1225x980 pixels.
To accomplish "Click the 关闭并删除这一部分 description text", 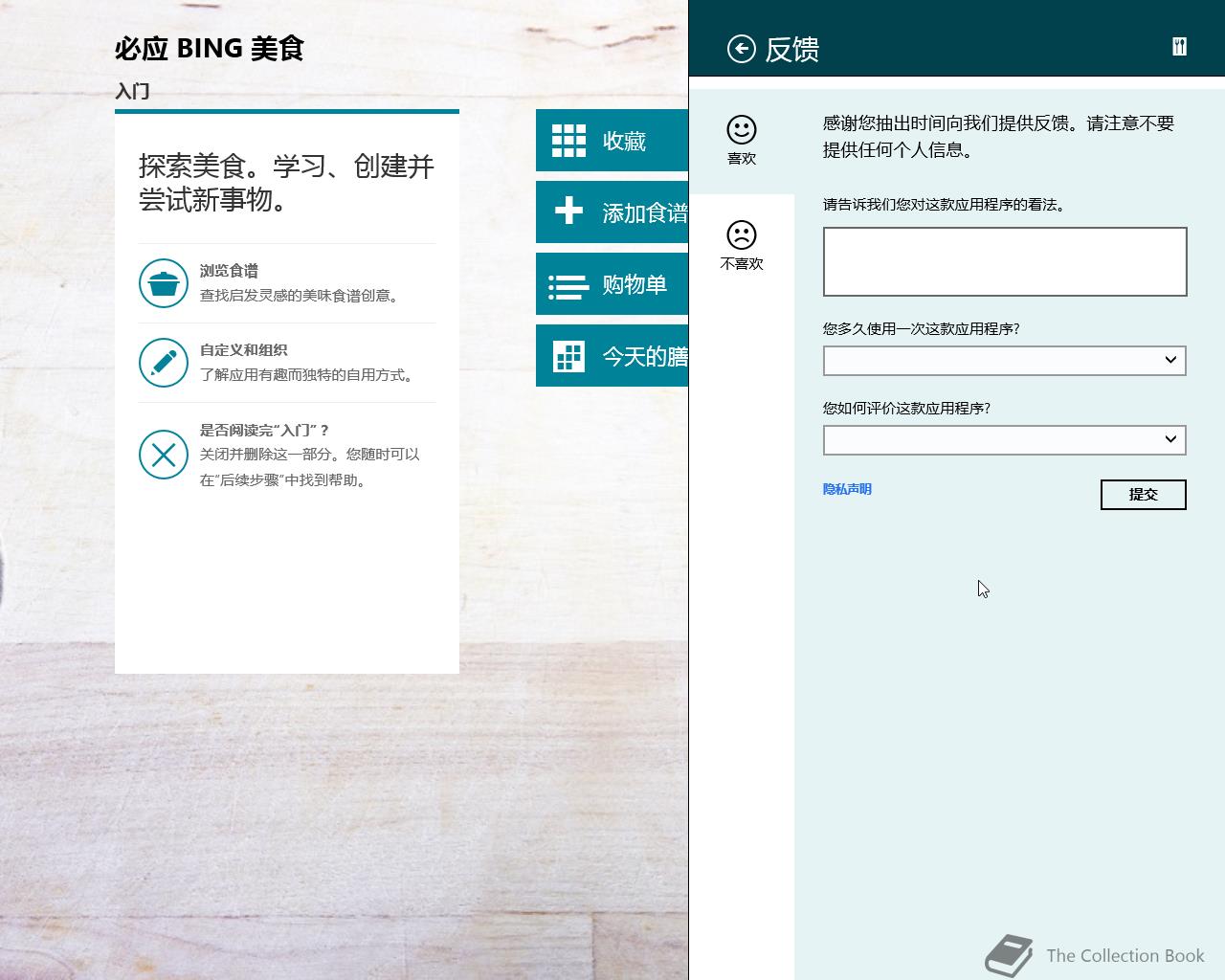I will (310, 467).
